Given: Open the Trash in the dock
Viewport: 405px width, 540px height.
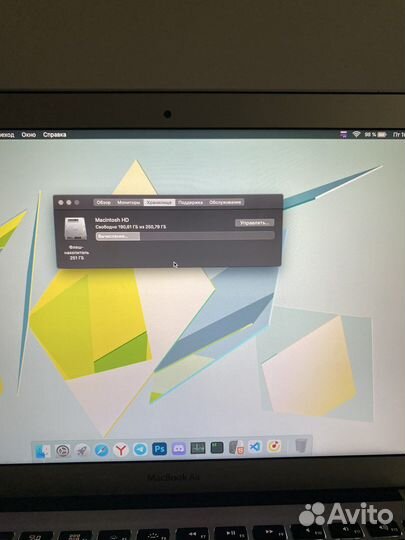Looking at the screenshot, I should pos(301,445).
